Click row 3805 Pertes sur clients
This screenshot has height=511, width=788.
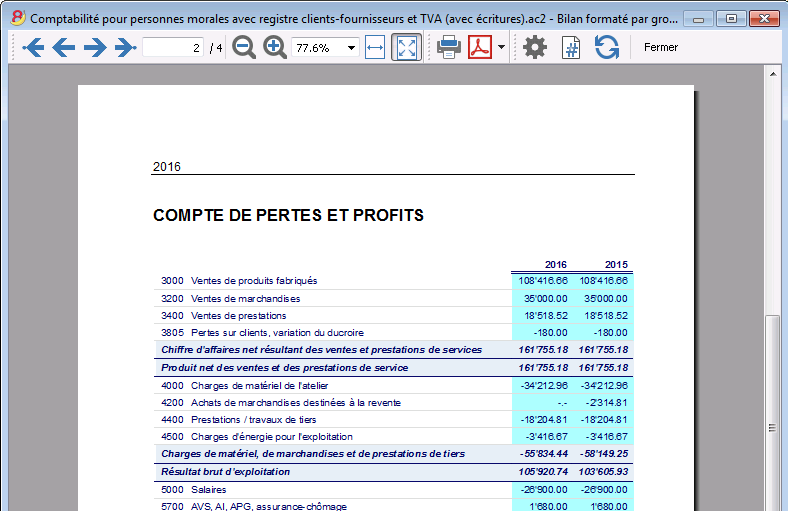[x=393, y=333]
